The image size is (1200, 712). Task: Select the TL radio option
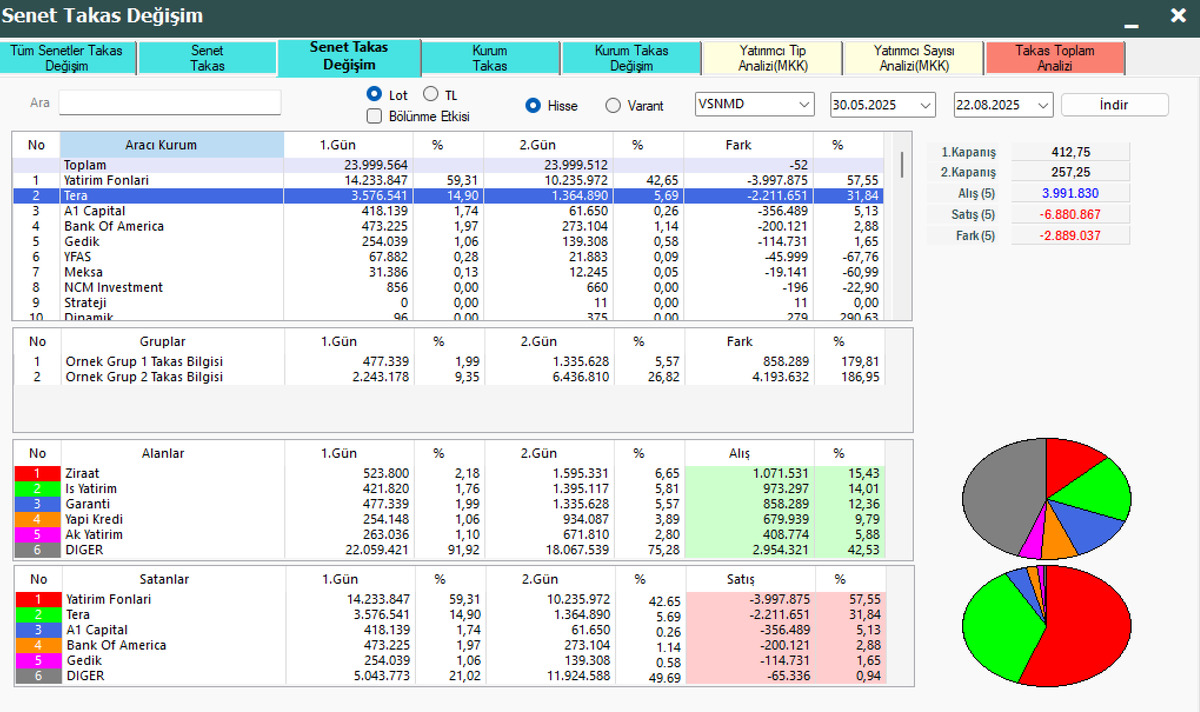pyautogui.click(x=431, y=94)
